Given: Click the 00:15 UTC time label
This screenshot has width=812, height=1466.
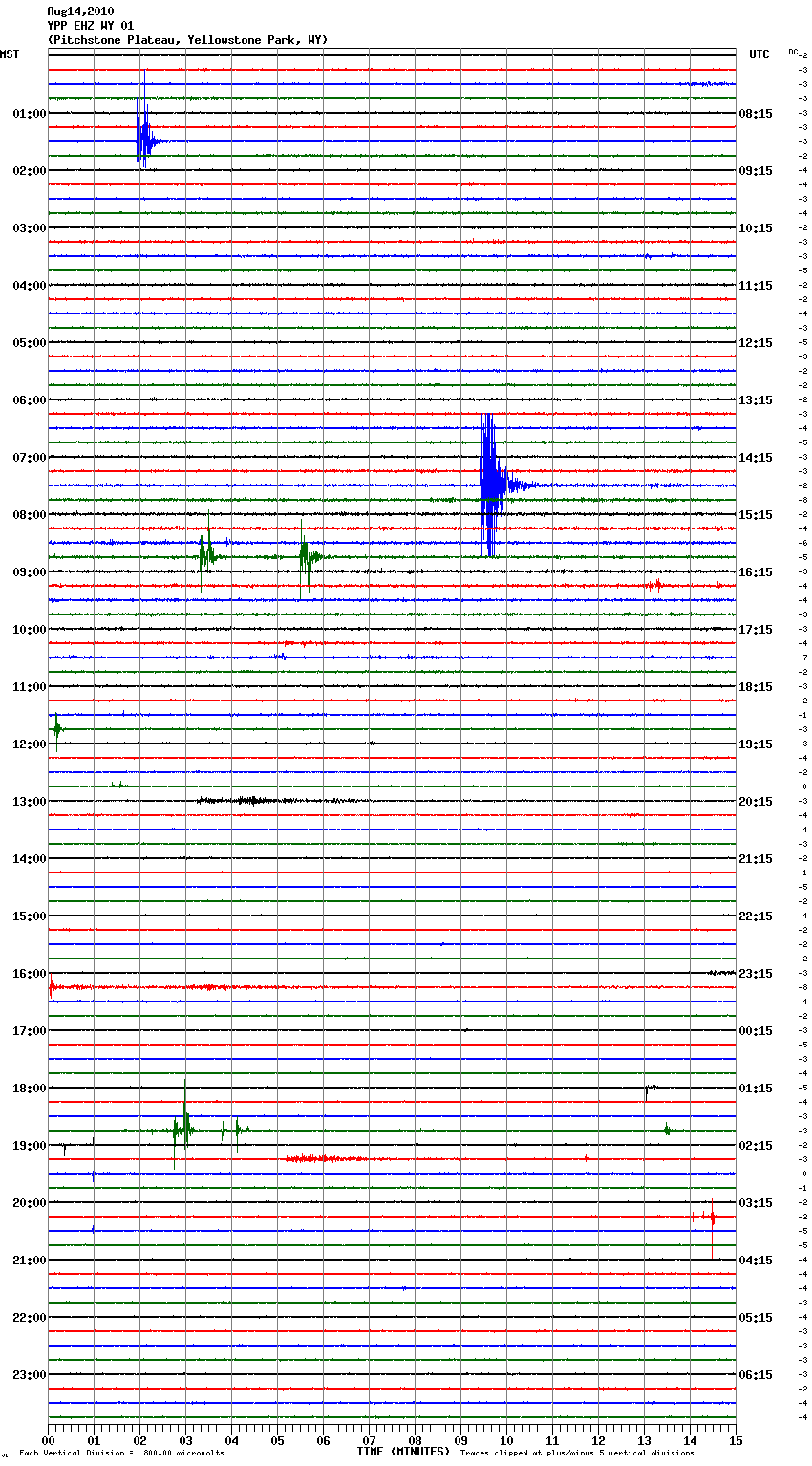Looking at the screenshot, I should coord(756,1031).
